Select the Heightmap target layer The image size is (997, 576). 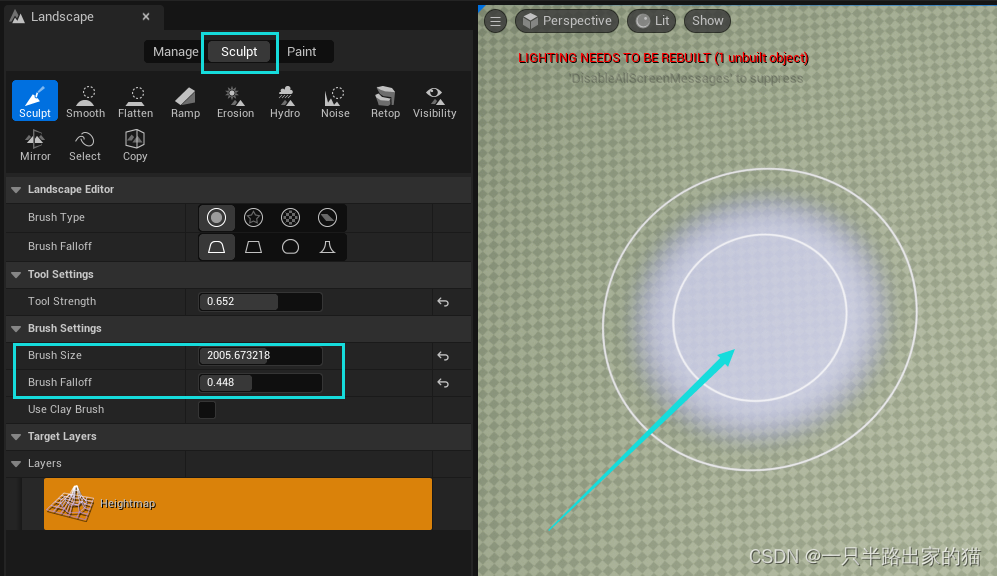[x=238, y=504]
